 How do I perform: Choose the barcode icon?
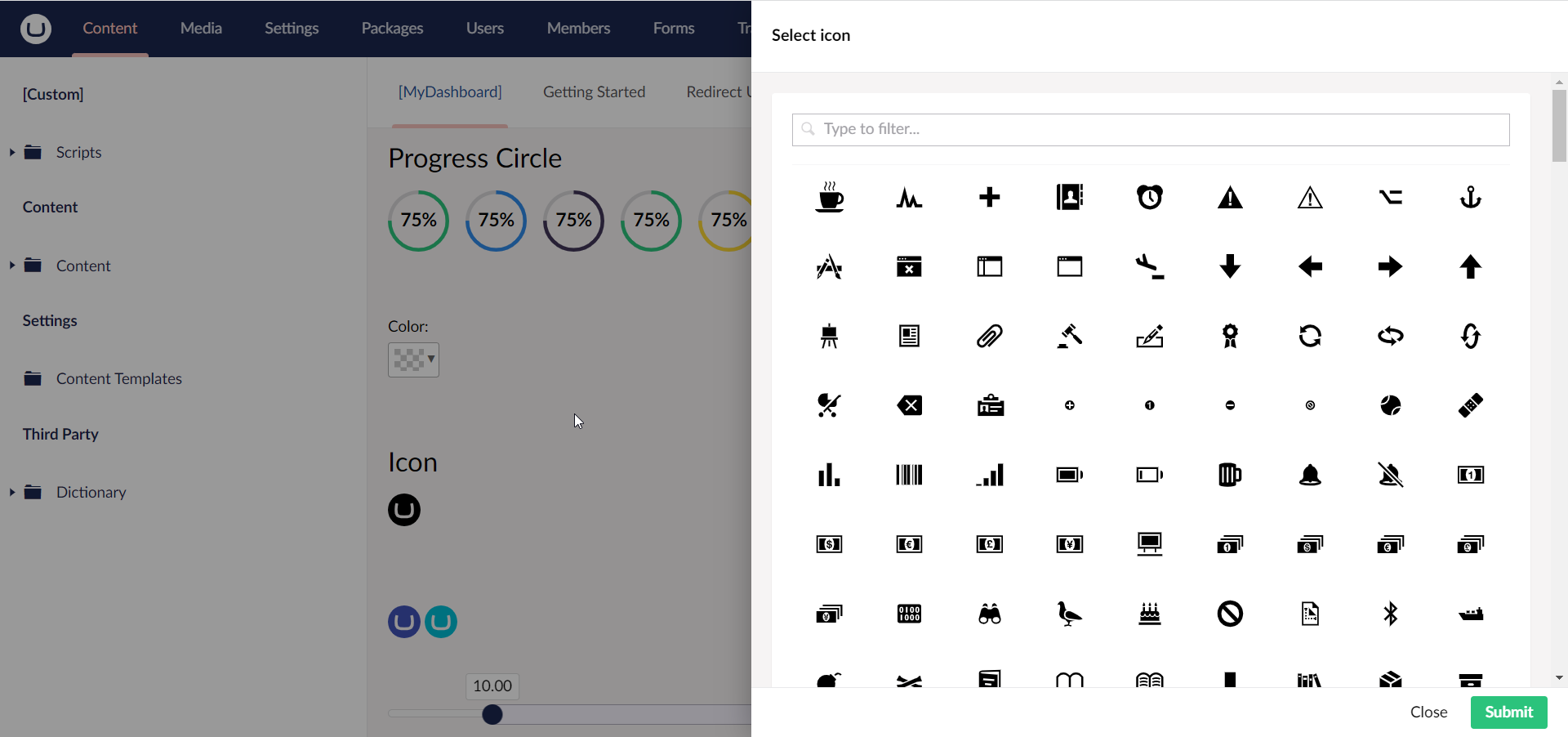pyautogui.click(x=909, y=475)
